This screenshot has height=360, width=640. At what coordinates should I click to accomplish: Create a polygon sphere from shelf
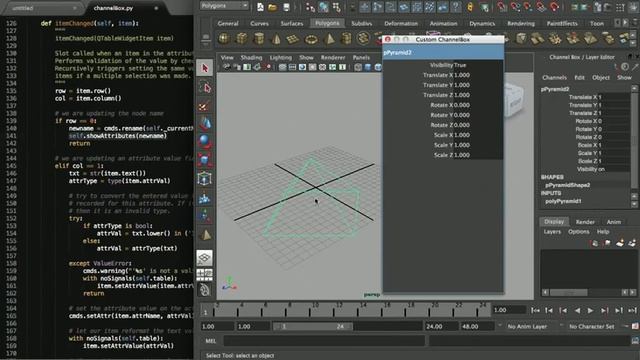pos(224,39)
